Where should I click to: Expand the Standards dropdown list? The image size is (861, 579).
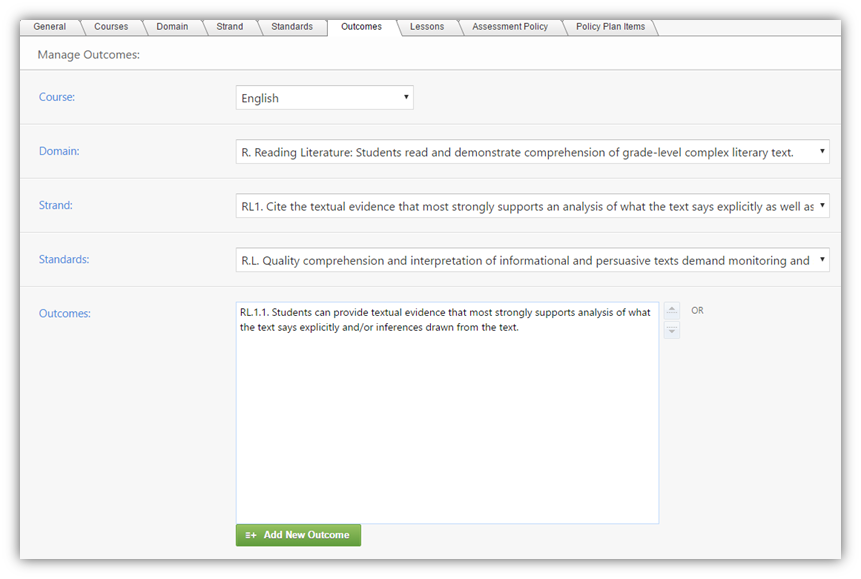[532, 260]
